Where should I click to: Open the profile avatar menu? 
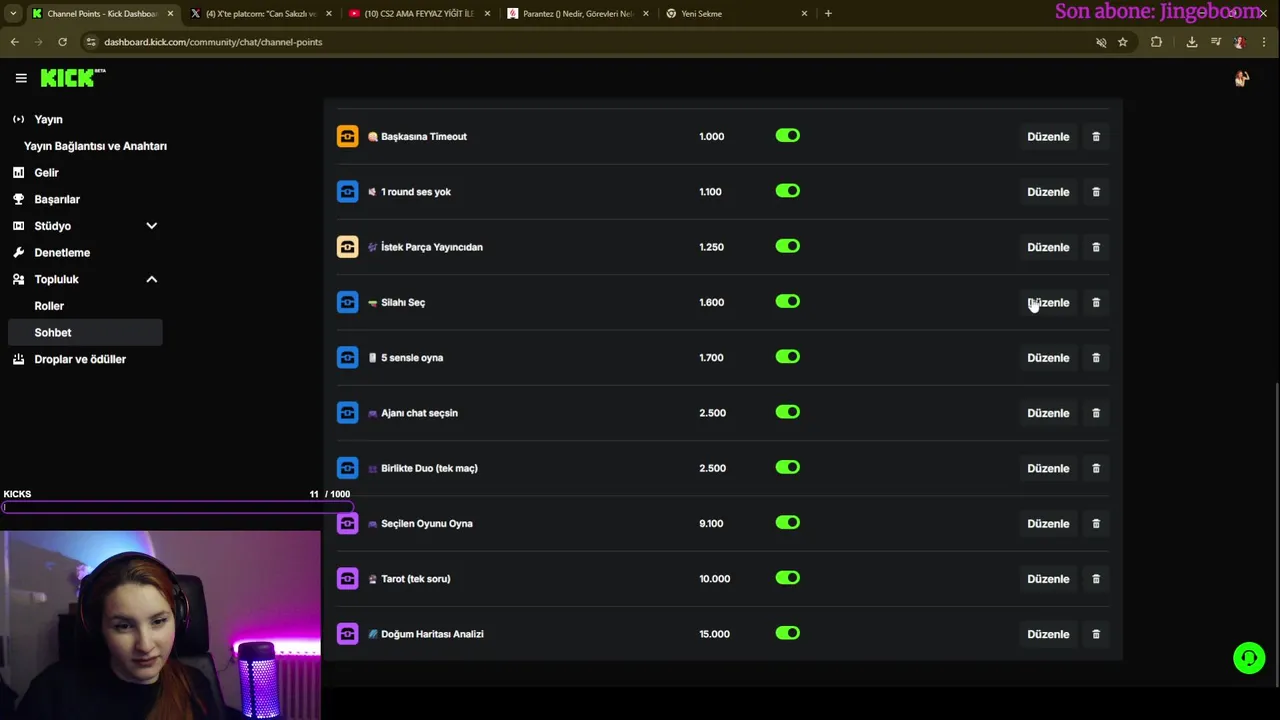tap(1241, 78)
